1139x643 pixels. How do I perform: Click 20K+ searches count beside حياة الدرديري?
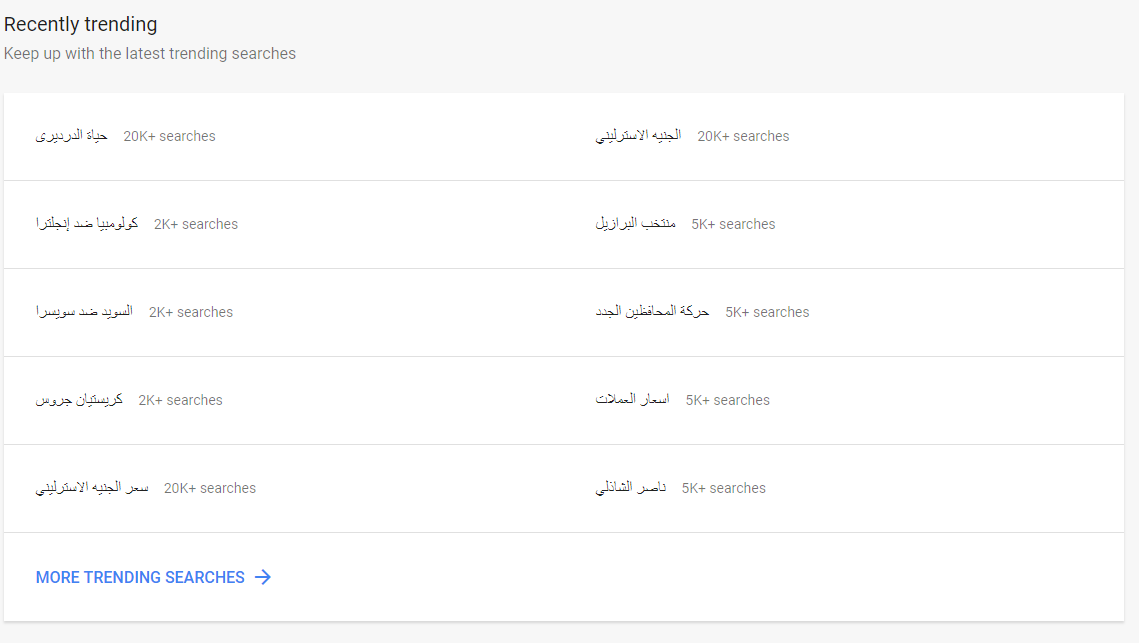coord(169,136)
